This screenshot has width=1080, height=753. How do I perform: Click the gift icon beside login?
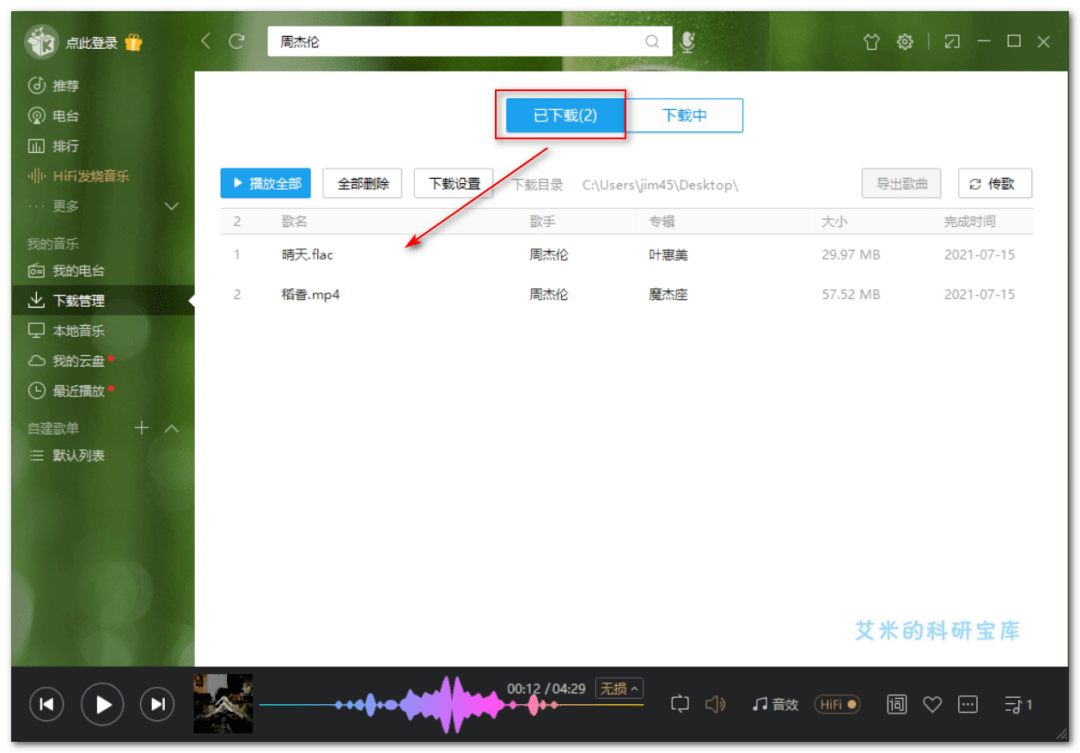134,43
